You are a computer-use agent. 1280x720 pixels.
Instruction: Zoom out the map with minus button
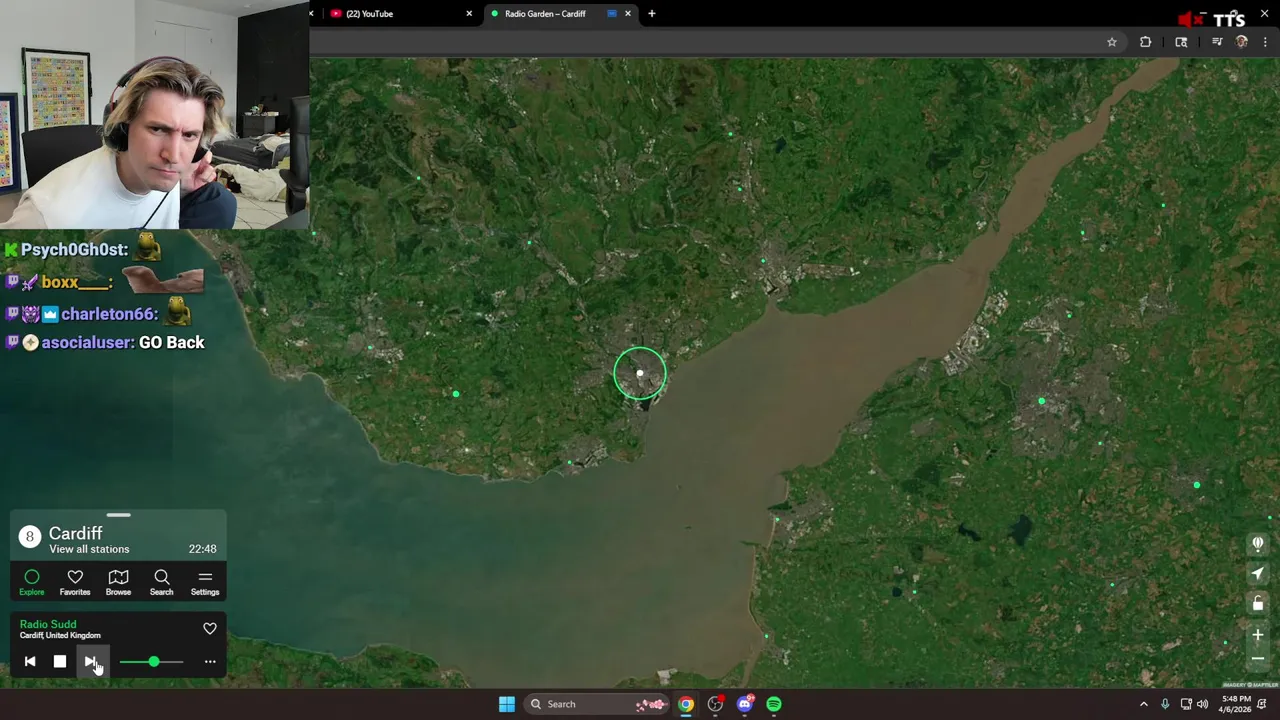[x=1258, y=659]
